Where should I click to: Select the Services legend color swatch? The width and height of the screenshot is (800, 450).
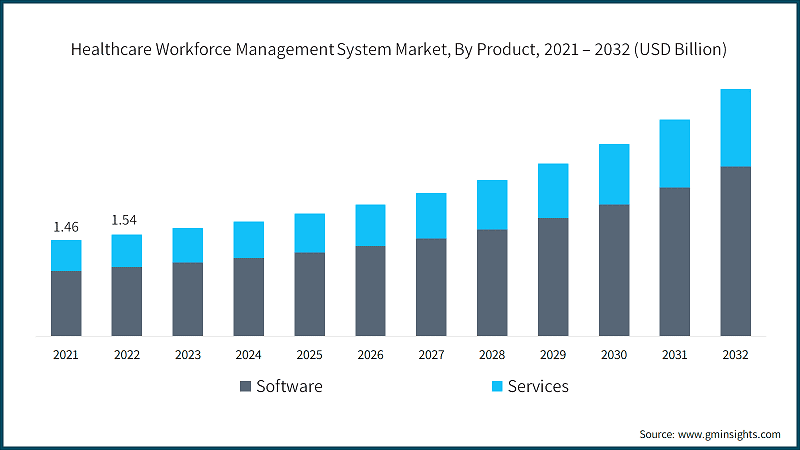tap(497, 386)
